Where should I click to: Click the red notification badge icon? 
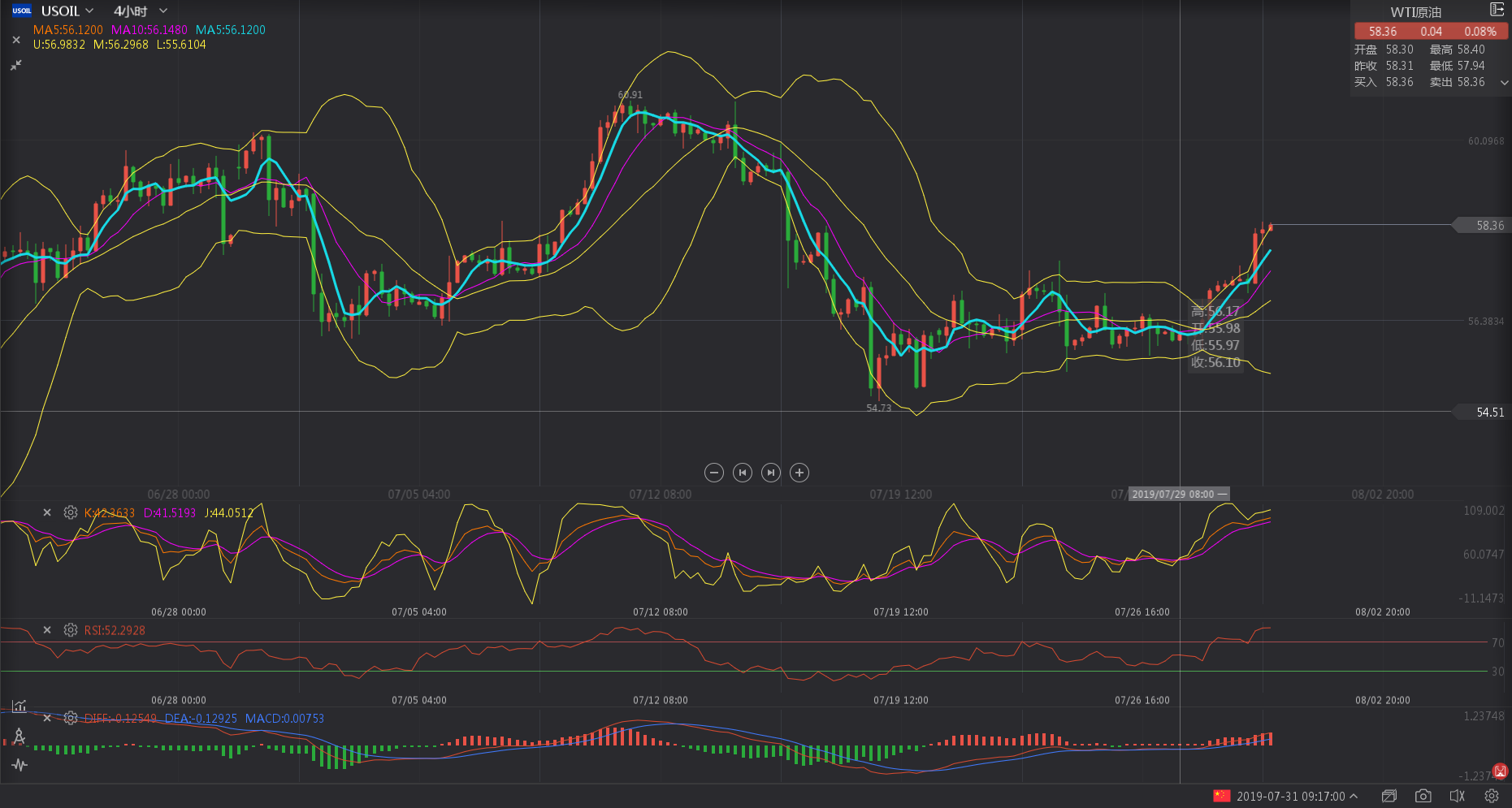point(1500,771)
